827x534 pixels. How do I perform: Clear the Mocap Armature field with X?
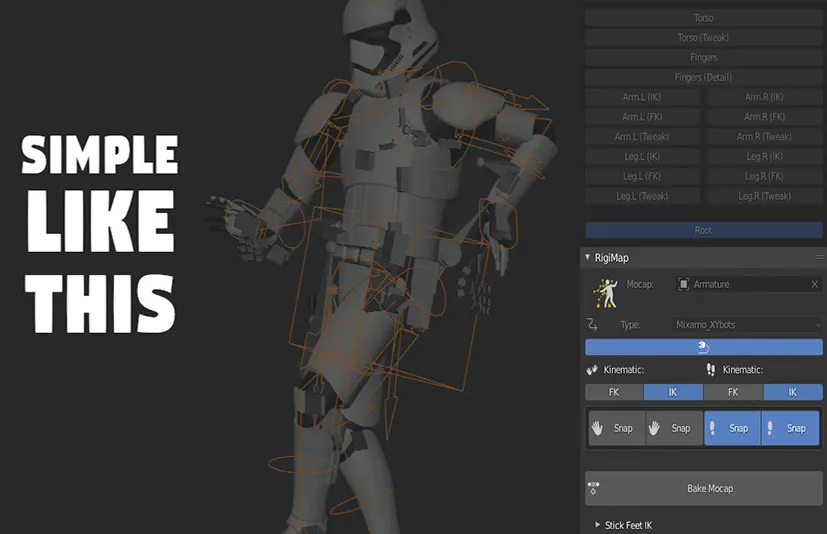coord(814,284)
